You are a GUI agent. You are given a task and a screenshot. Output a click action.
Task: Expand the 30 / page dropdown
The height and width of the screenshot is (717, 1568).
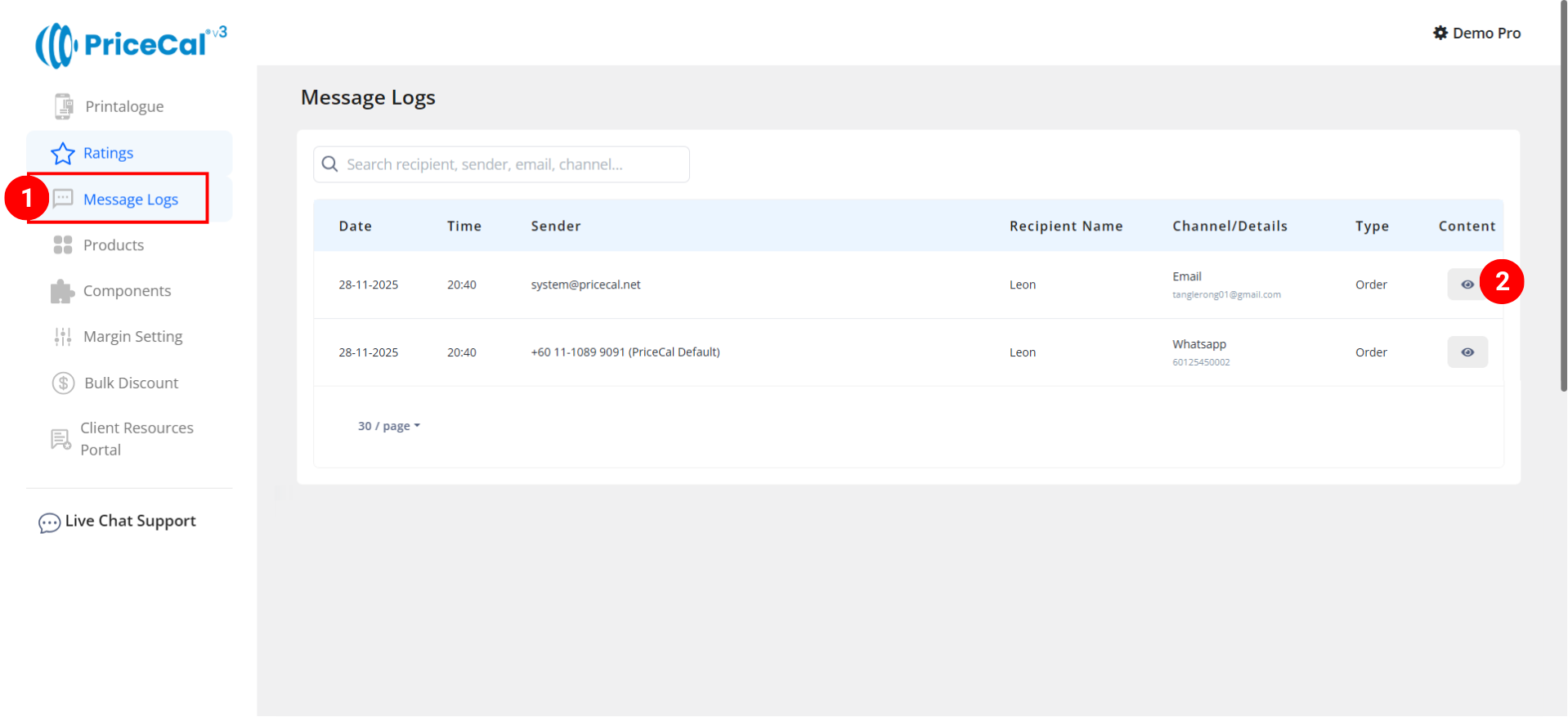(x=389, y=426)
